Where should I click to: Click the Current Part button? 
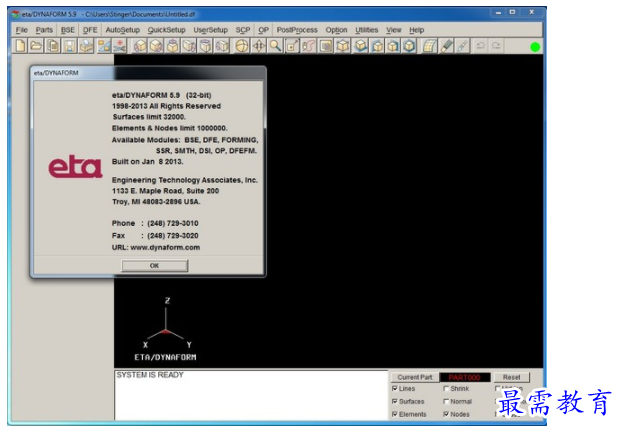click(x=414, y=377)
